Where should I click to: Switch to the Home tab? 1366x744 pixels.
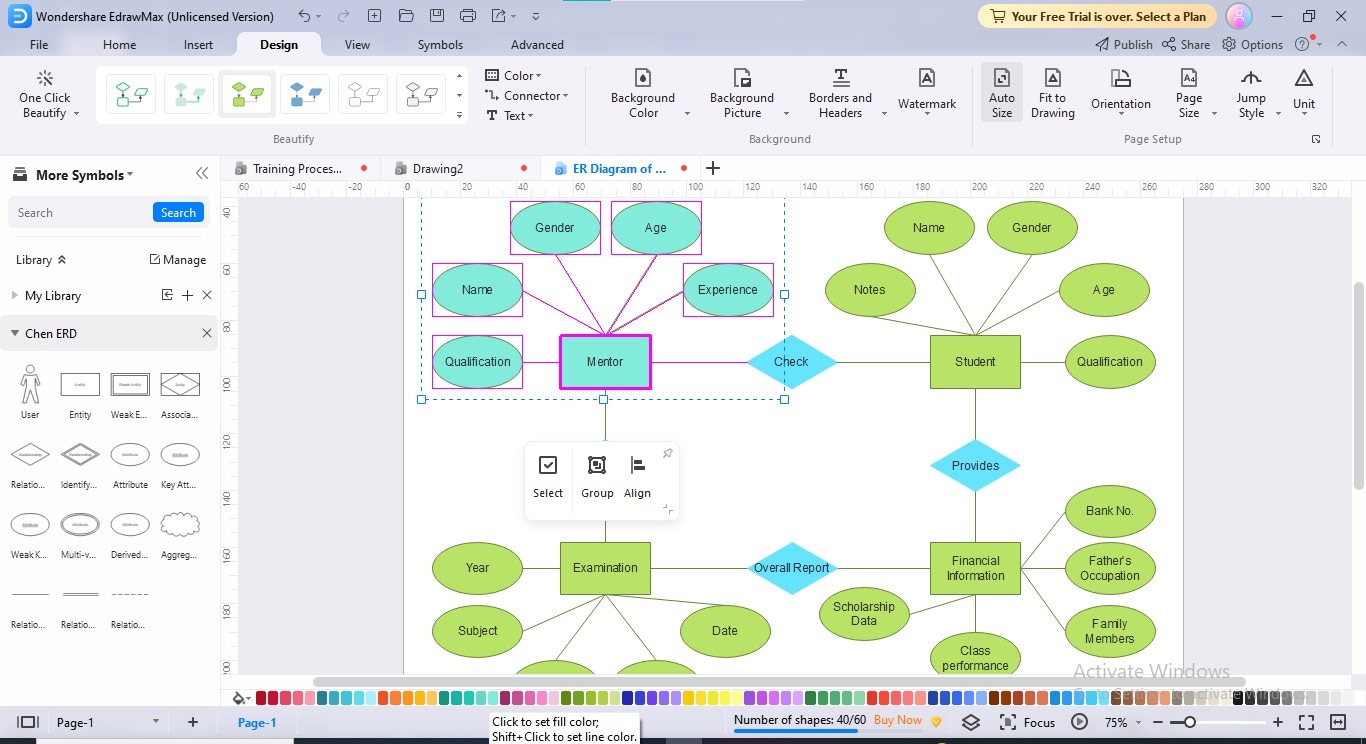tap(119, 44)
